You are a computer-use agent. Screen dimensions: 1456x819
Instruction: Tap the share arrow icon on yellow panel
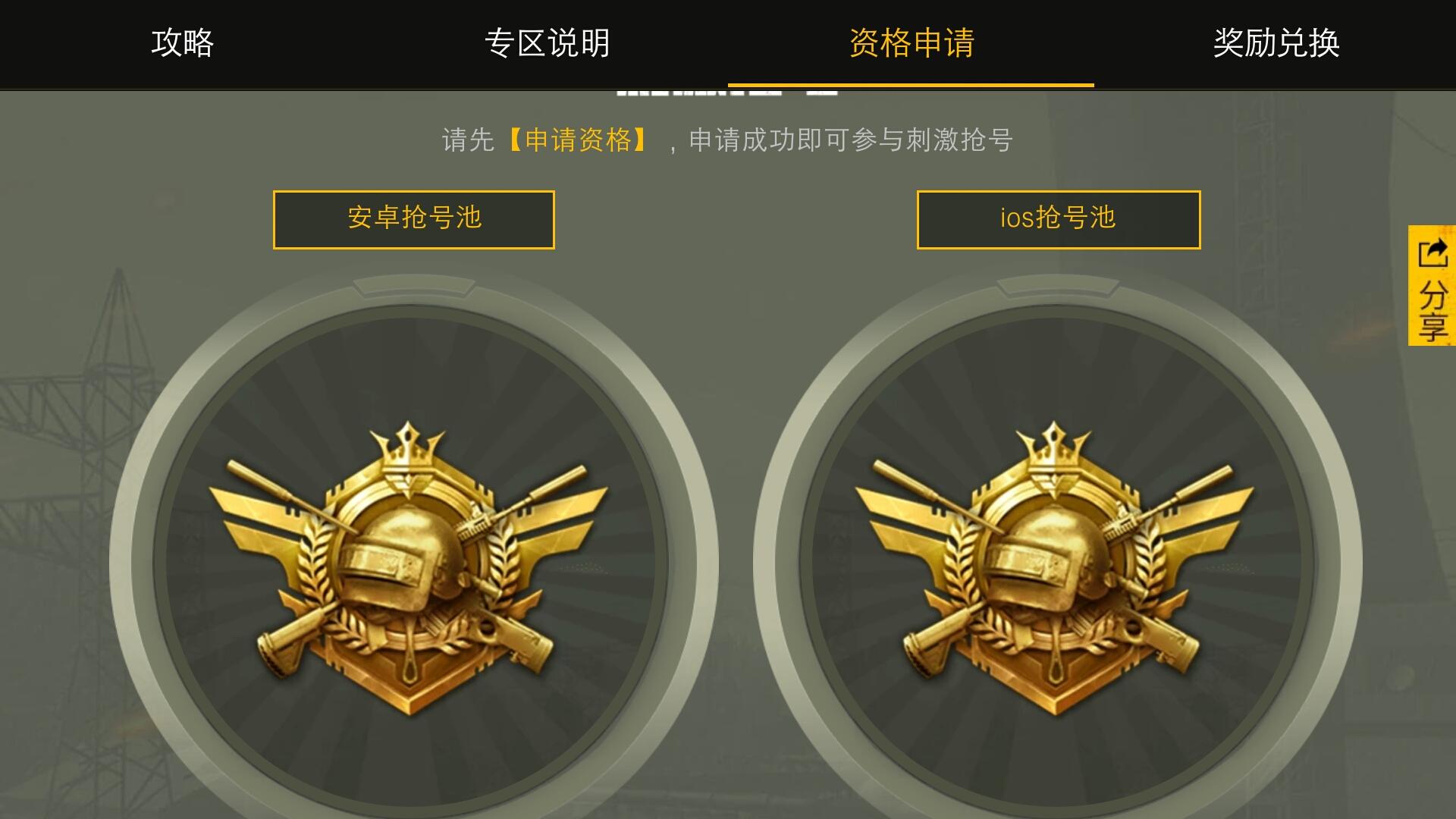[x=1432, y=253]
